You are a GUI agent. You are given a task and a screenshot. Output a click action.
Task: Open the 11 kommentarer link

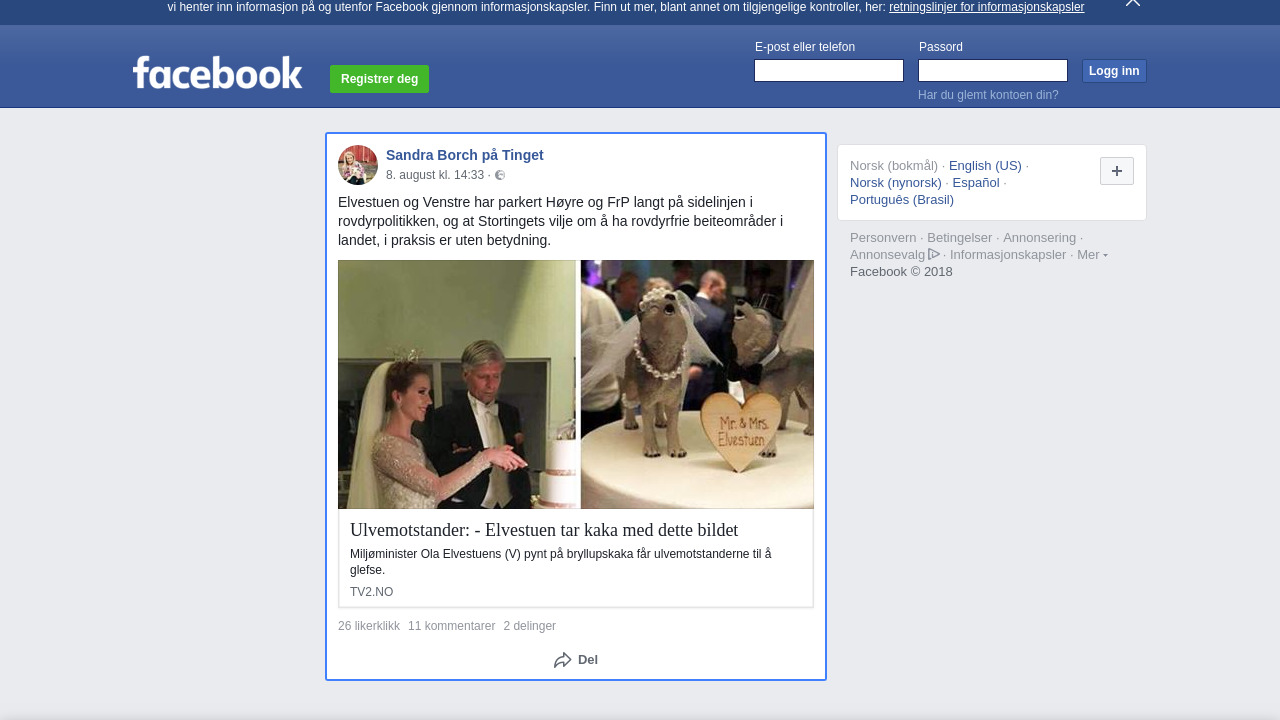coord(451,626)
